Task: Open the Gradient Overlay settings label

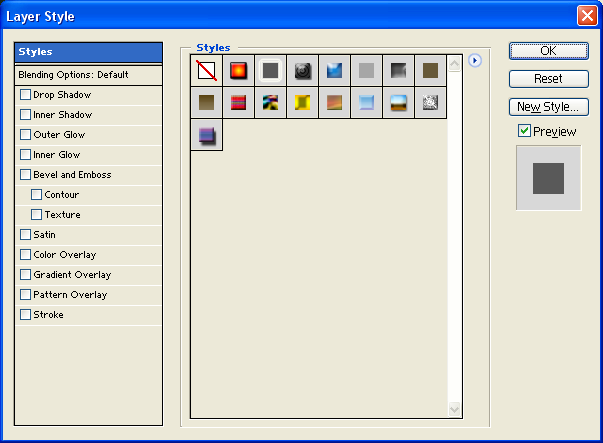Action: (x=72, y=275)
